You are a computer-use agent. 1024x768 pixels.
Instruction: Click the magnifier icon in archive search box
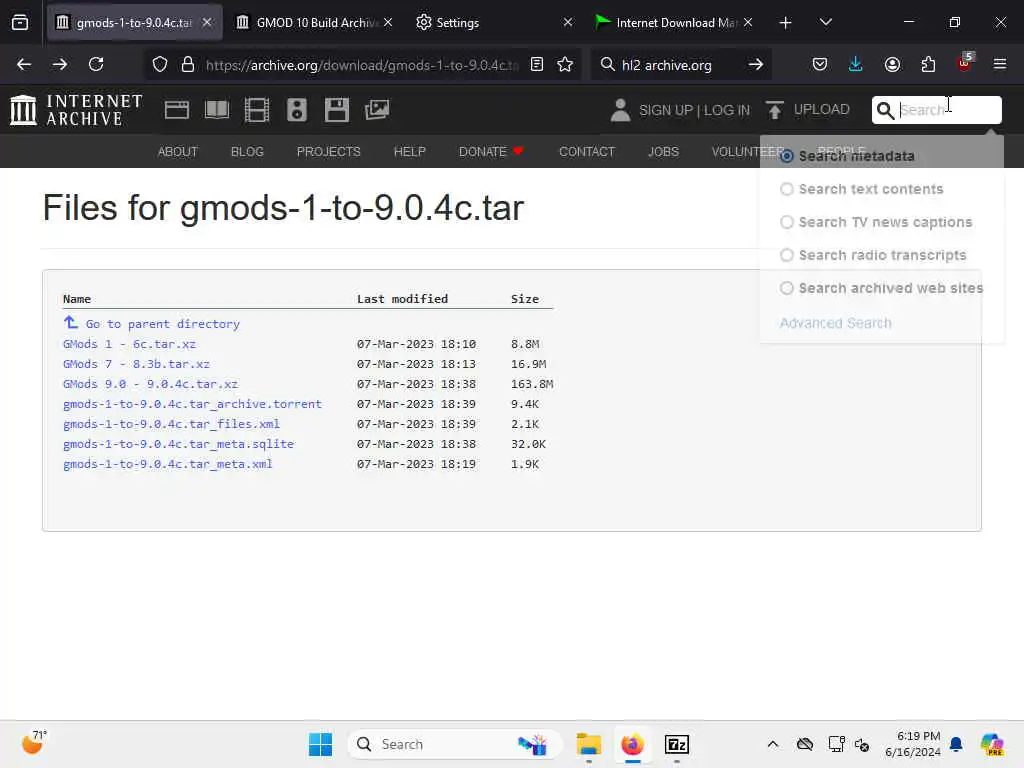click(885, 110)
